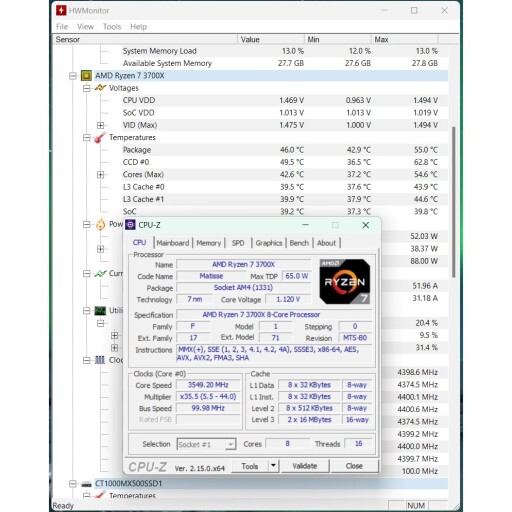Collapse the Clocks branch
The width and height of the screenshot is (512, 512).
(x=86, y=360)
